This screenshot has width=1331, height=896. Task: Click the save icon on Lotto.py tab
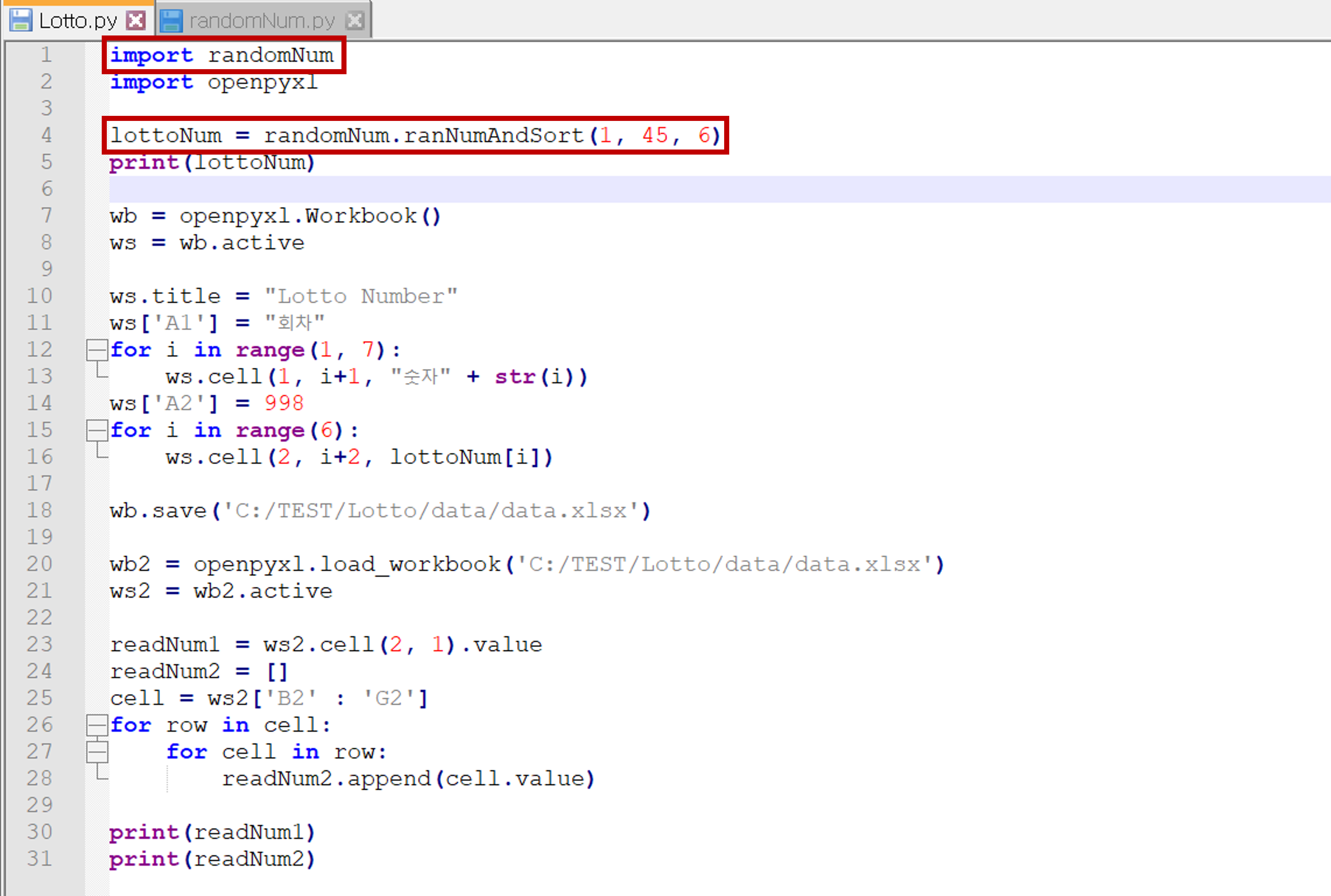21,21
